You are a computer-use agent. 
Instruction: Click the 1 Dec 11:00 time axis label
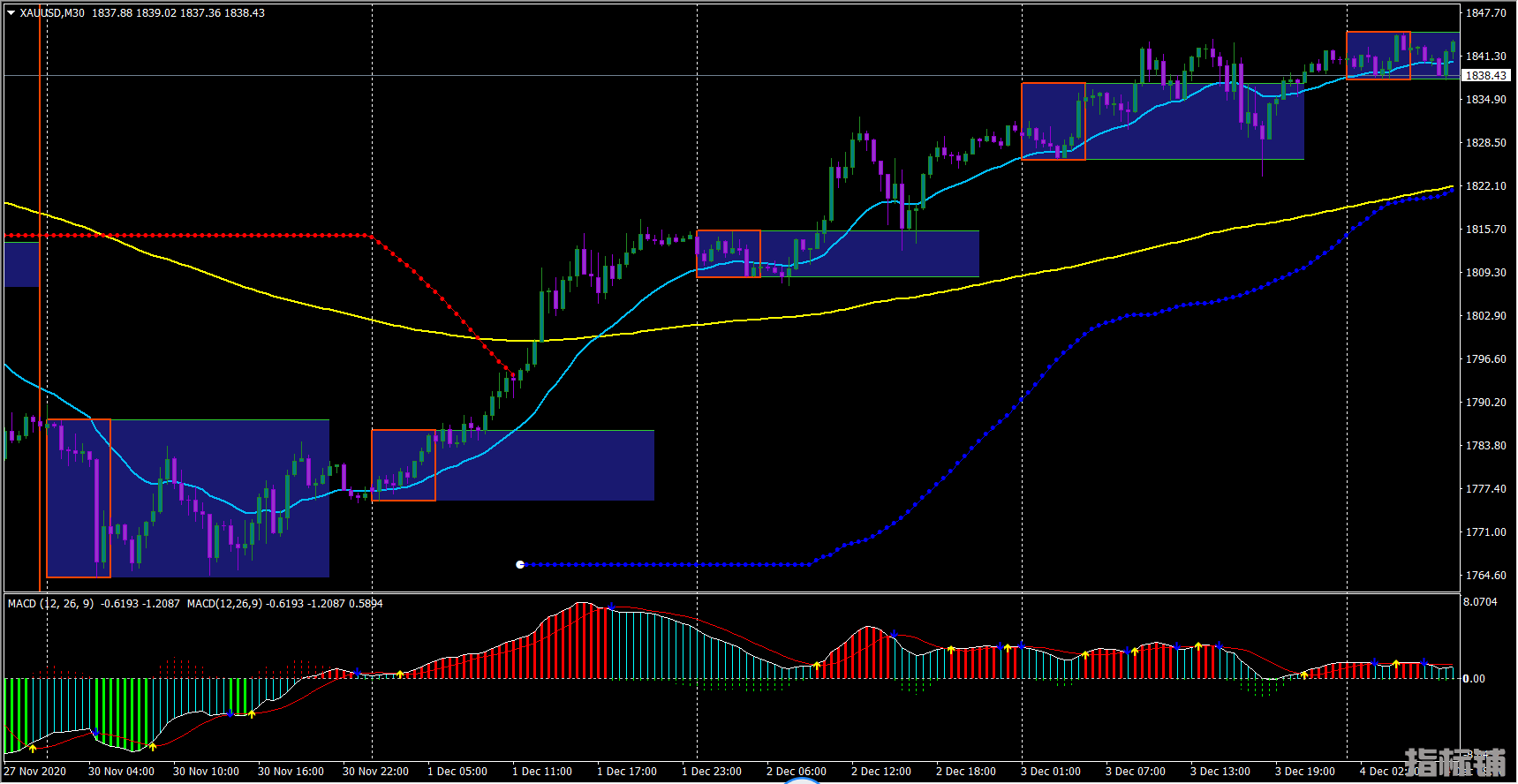point(542,772)
